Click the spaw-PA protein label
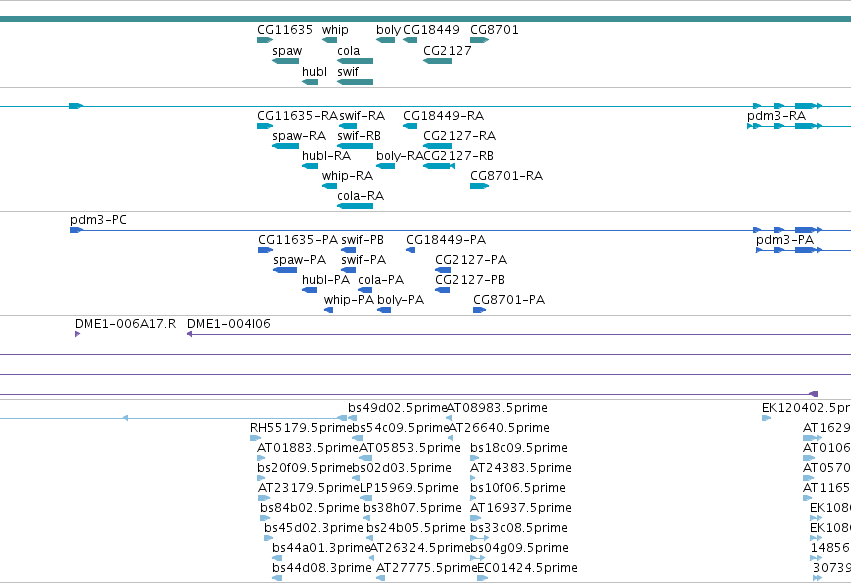Viewport: 851px width, 583px height. point(300,260)
